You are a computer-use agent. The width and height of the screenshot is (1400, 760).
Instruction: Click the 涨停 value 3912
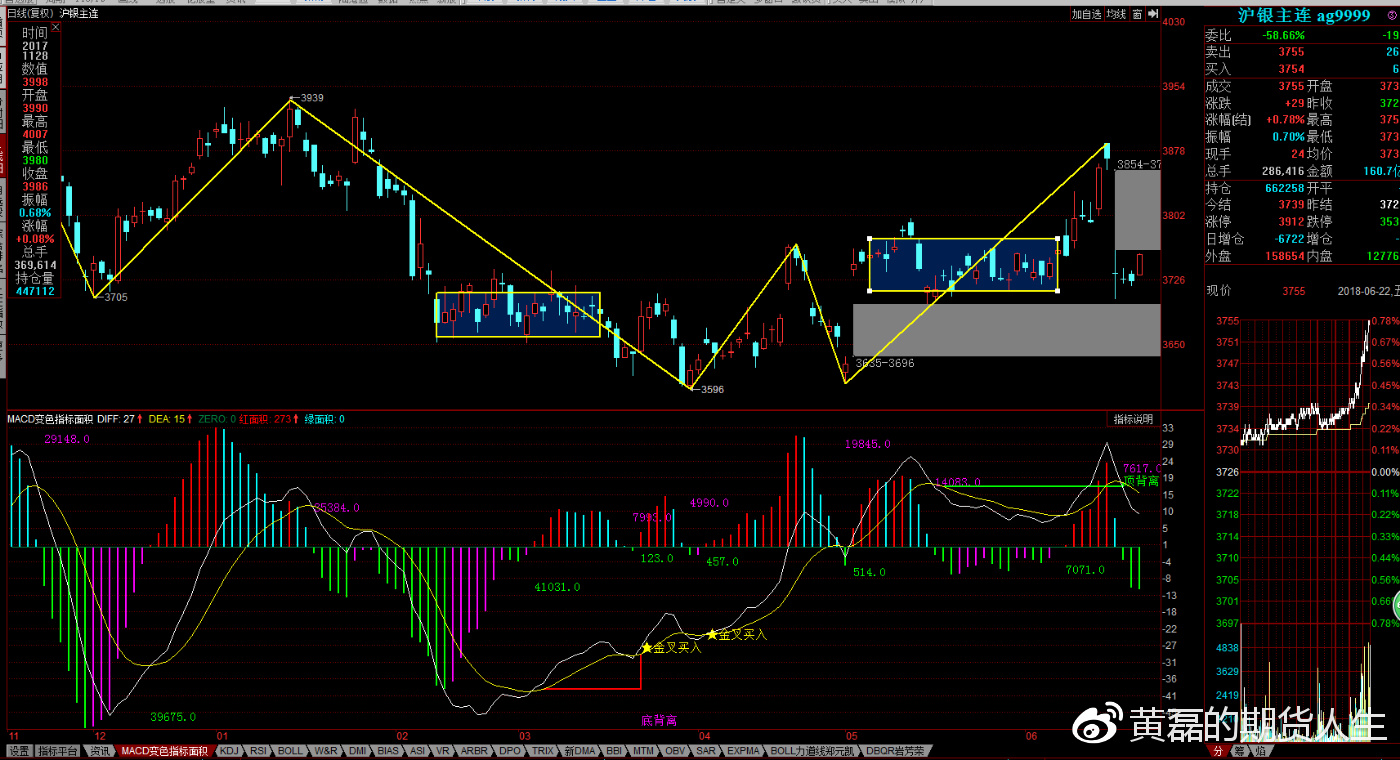click(x=1291, y=222)
